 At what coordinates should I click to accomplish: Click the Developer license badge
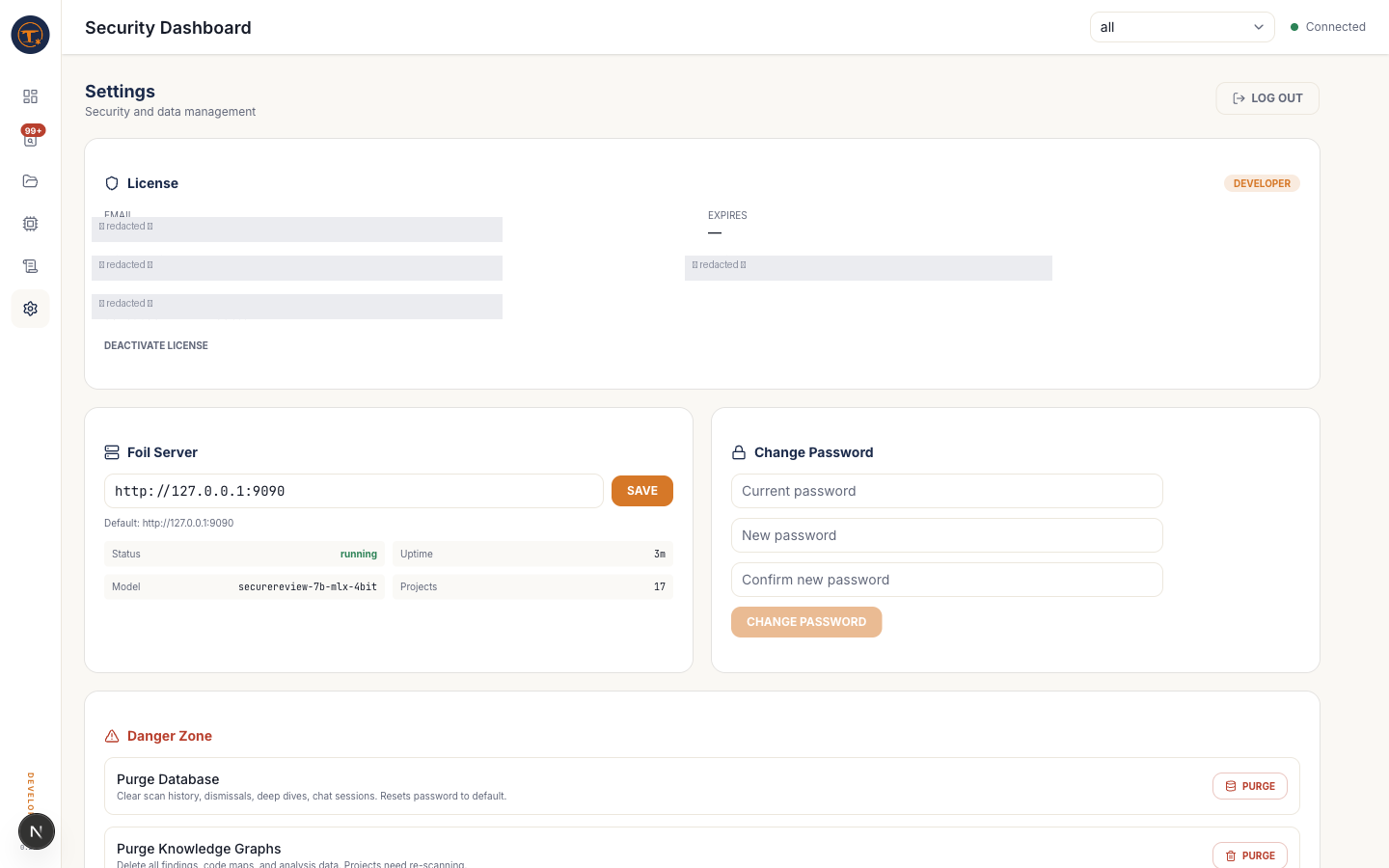click(1261, 183)
